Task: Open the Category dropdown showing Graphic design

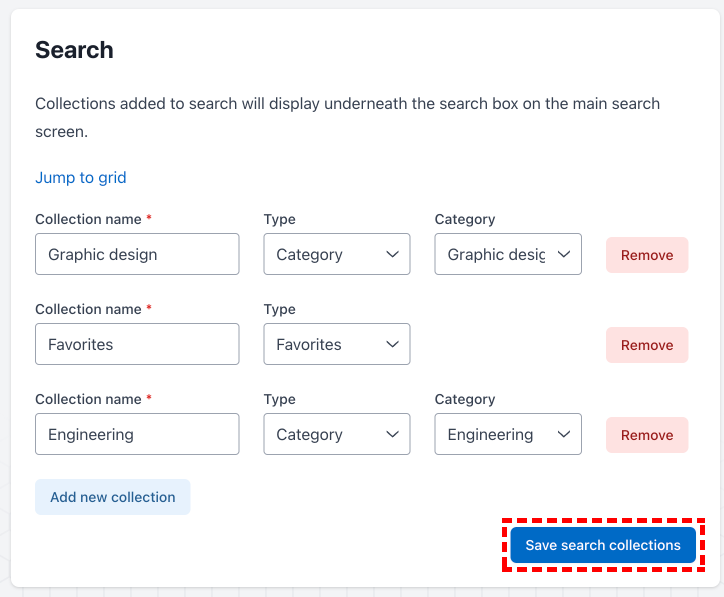Action: click(508, 254)
